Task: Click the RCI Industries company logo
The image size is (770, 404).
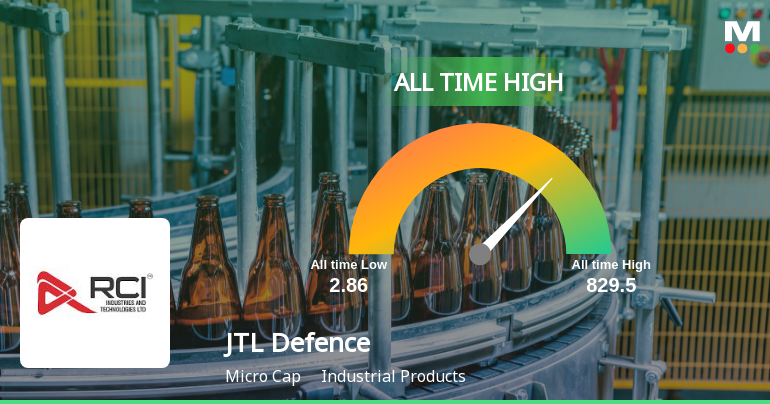Action: (95, 293)
